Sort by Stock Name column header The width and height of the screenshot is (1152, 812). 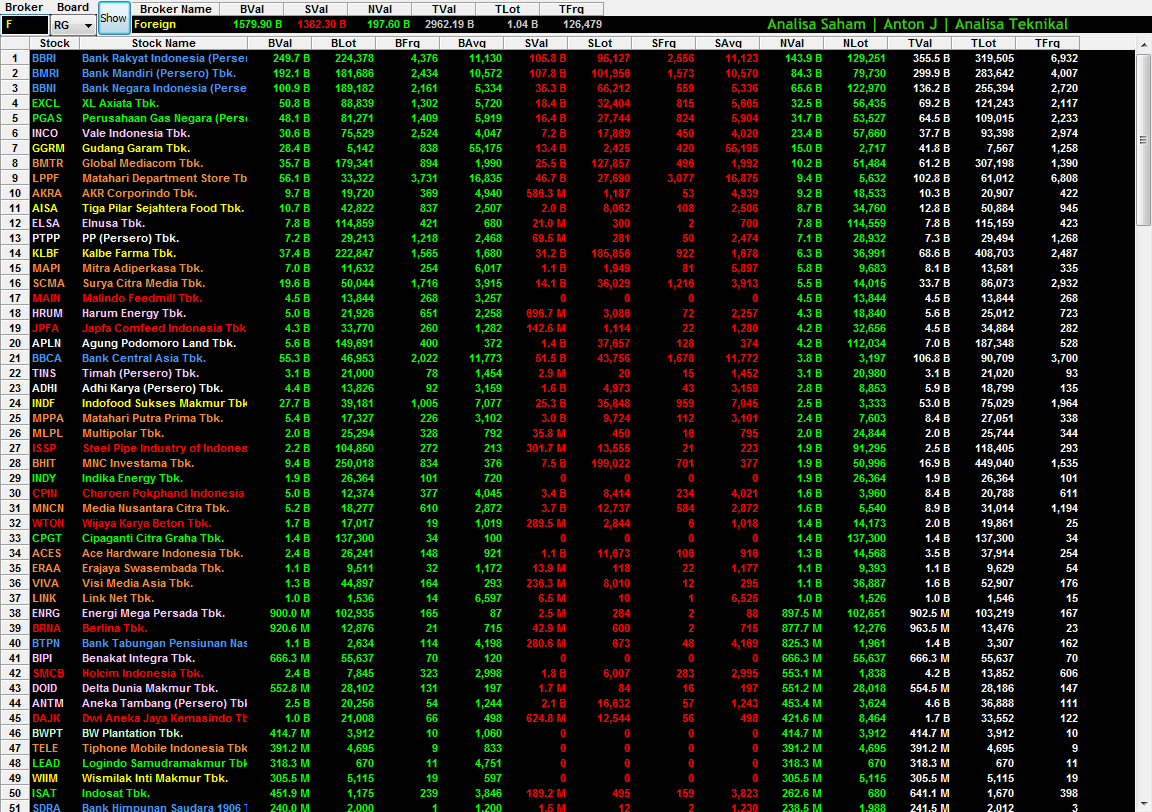(x=163, y=43)
